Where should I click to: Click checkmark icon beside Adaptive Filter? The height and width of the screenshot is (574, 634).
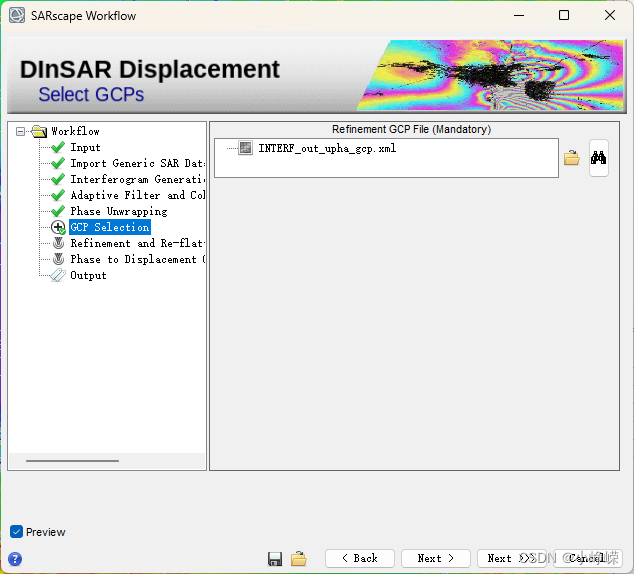point(58,195)
